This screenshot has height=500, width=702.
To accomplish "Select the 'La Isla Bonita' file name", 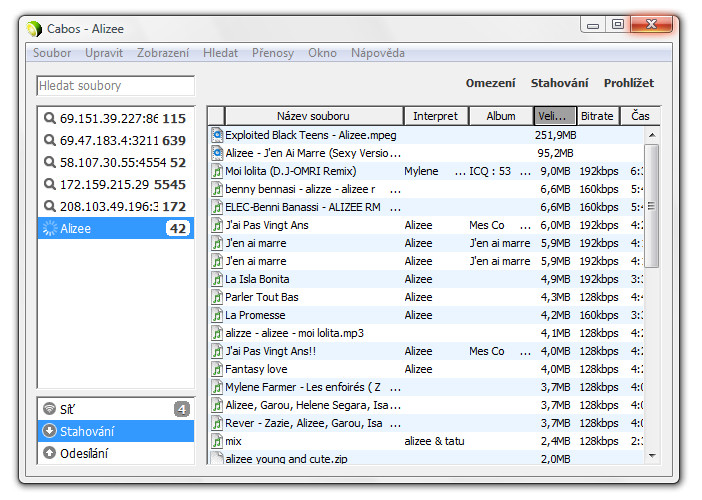I will (x=257, y=279).
